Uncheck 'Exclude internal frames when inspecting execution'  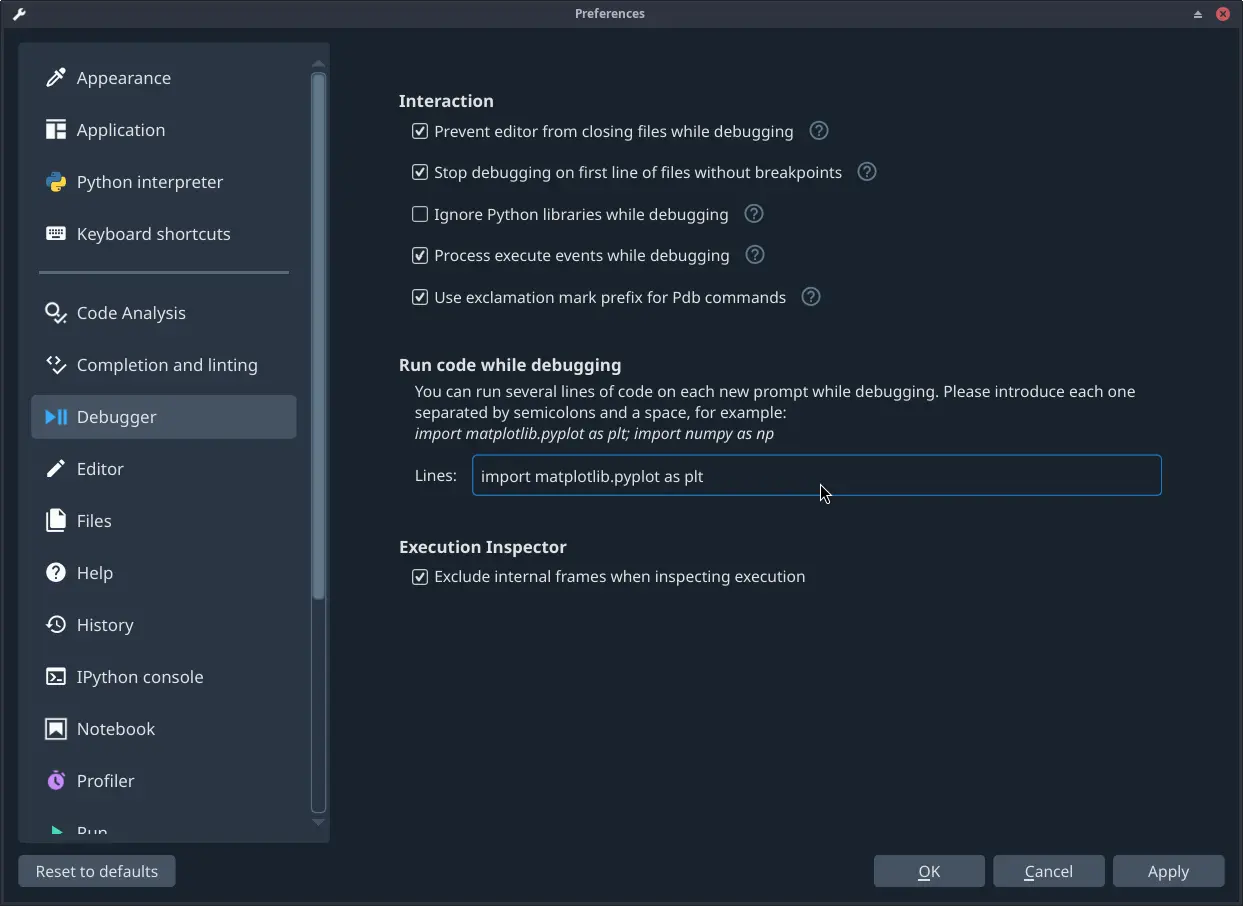pyautogui.click(x=419, y=576)
